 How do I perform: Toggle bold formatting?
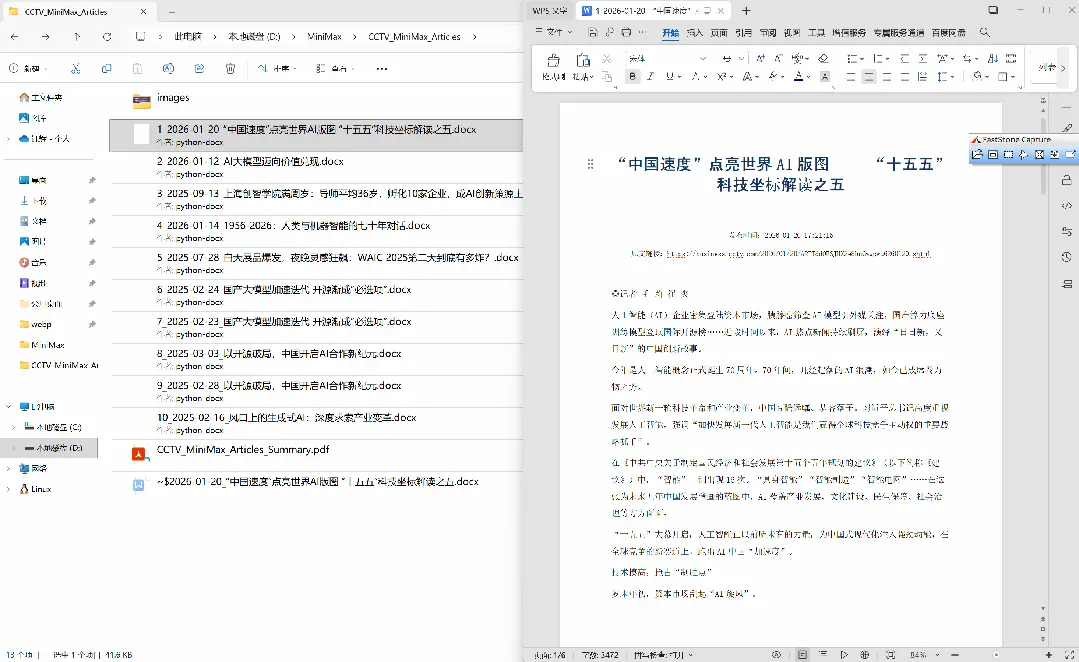632,76
